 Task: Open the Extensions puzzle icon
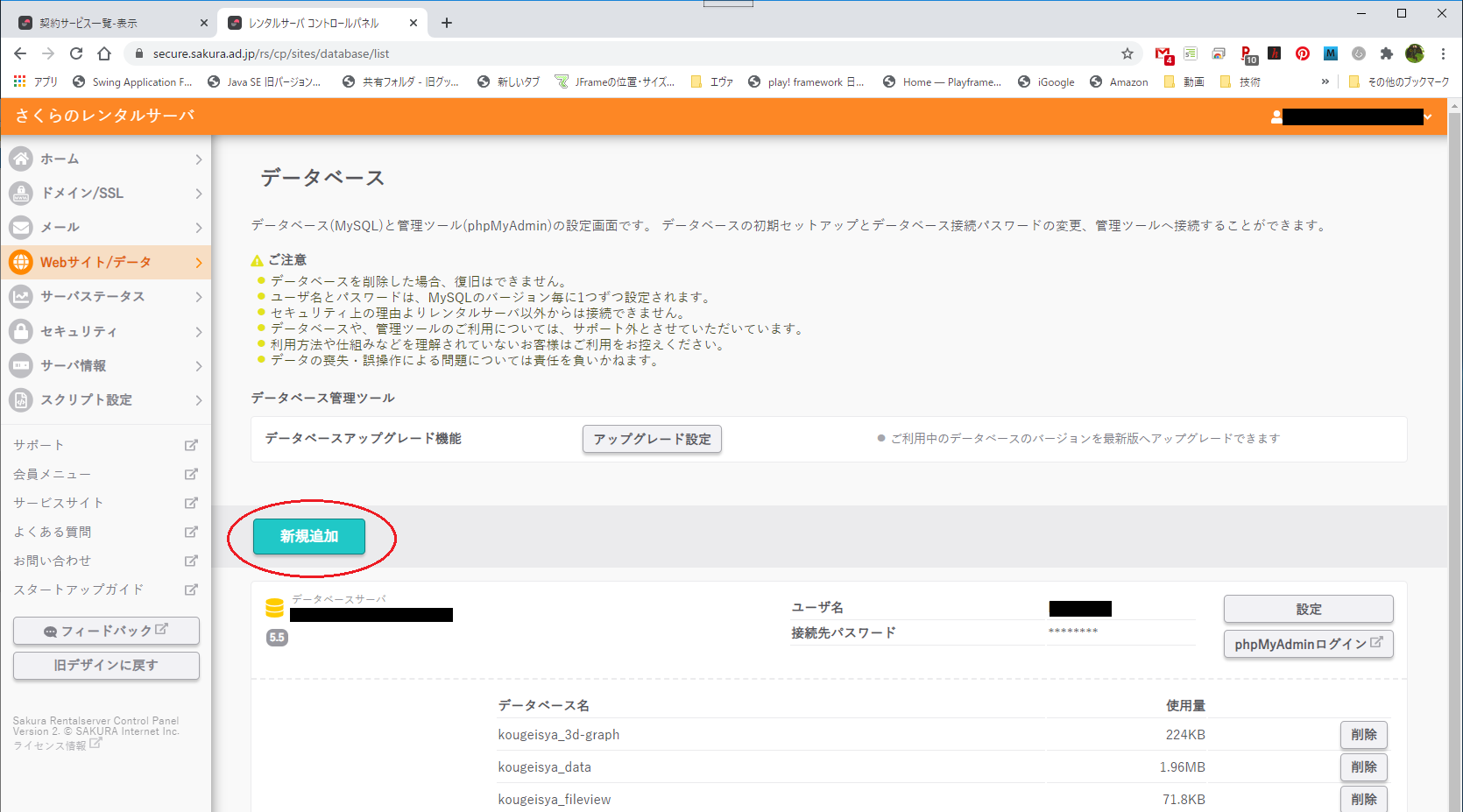pos(1386,53)
